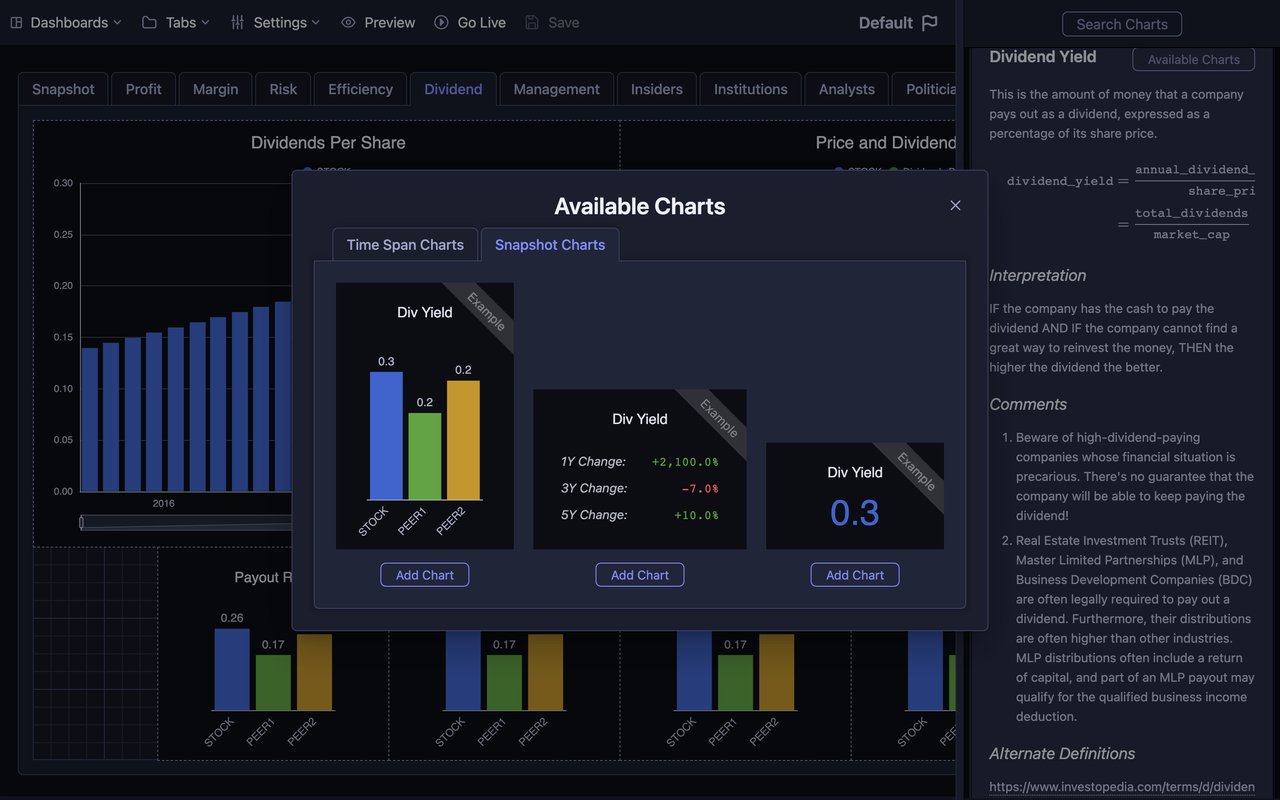This screenshot has height=800, width=1280.
Task: Add the Div Yield bar chart
Action: point(425,575)
